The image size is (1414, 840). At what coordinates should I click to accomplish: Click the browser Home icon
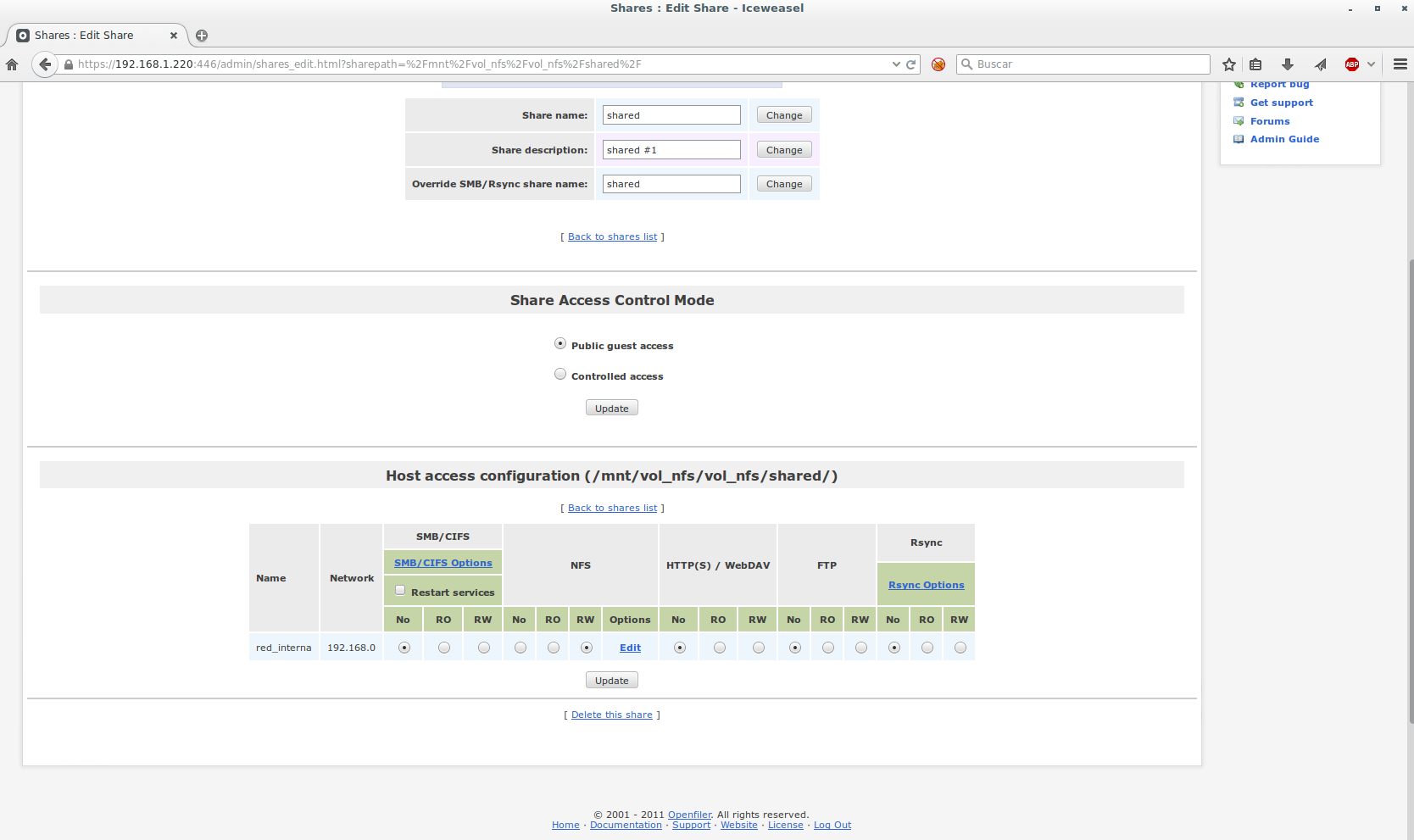[x=12, y=64]
